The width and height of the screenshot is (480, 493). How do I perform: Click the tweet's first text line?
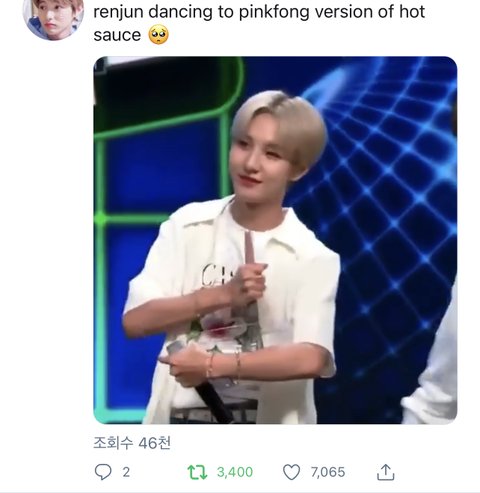pos(259,12)
